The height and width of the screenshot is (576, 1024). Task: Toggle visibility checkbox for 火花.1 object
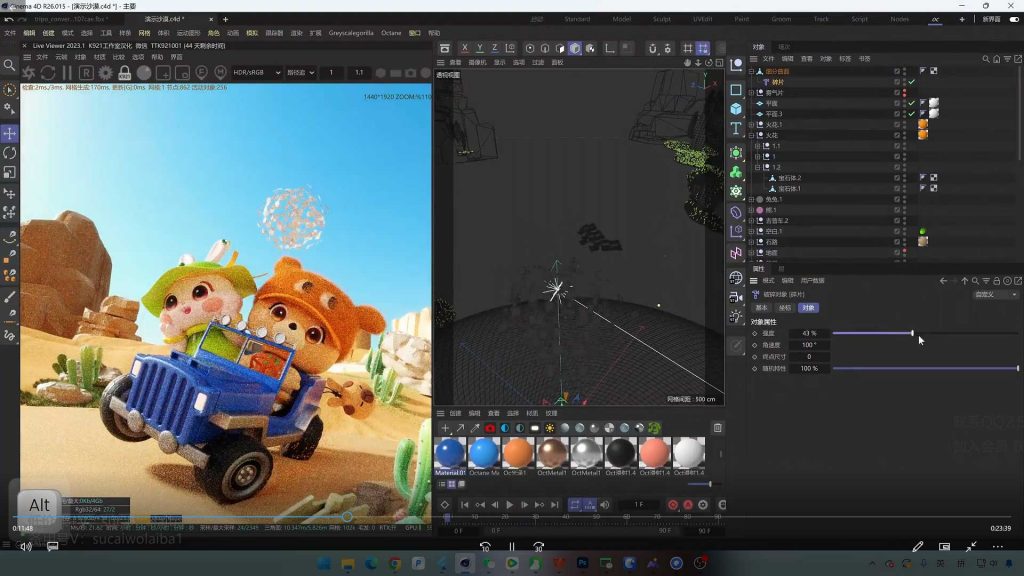coord(897,124)
